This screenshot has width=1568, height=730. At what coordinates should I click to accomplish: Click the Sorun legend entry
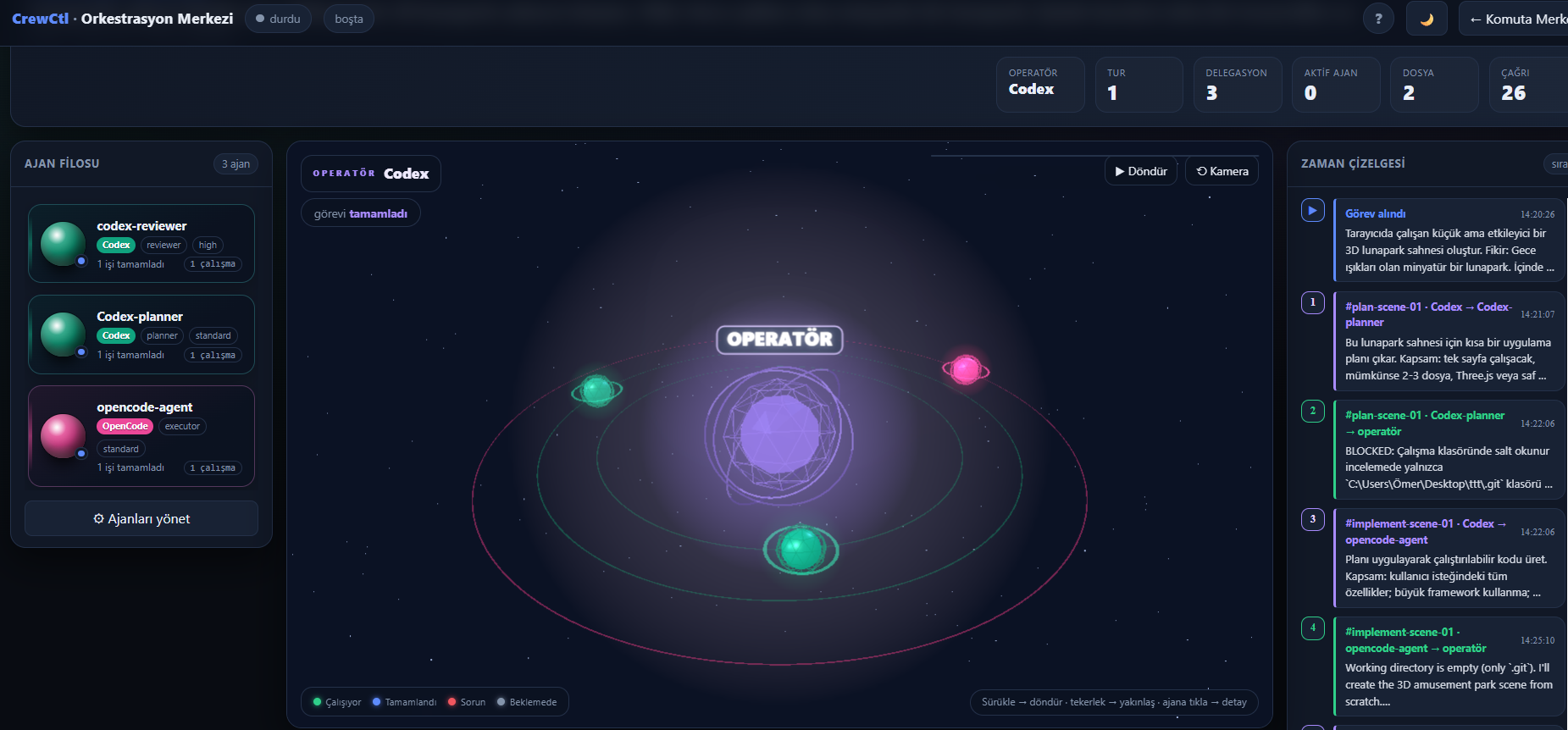coord(467,702)
